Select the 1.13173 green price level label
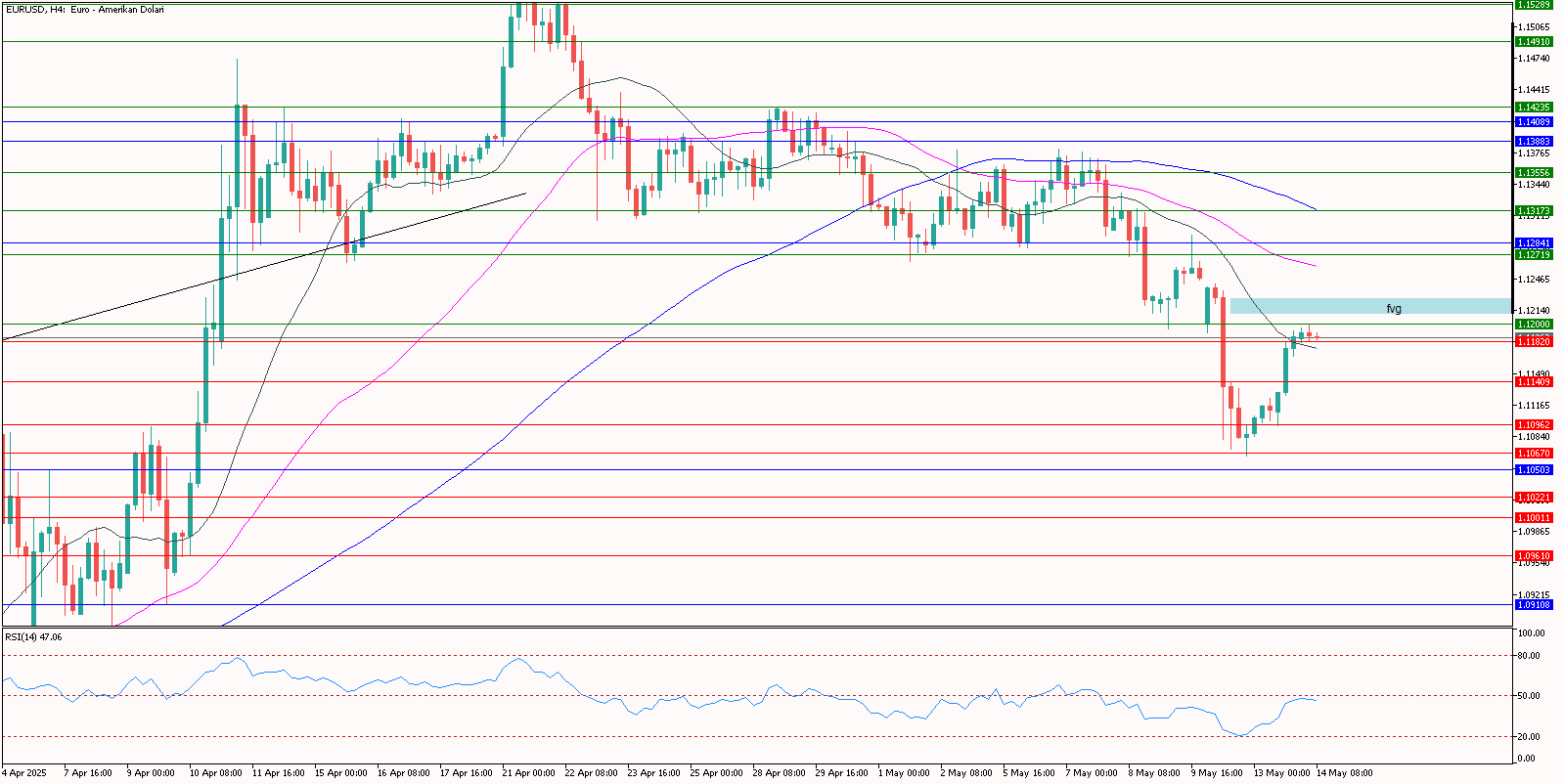The width and height of the screenshot is (1564, 784). pos(1534,211)
